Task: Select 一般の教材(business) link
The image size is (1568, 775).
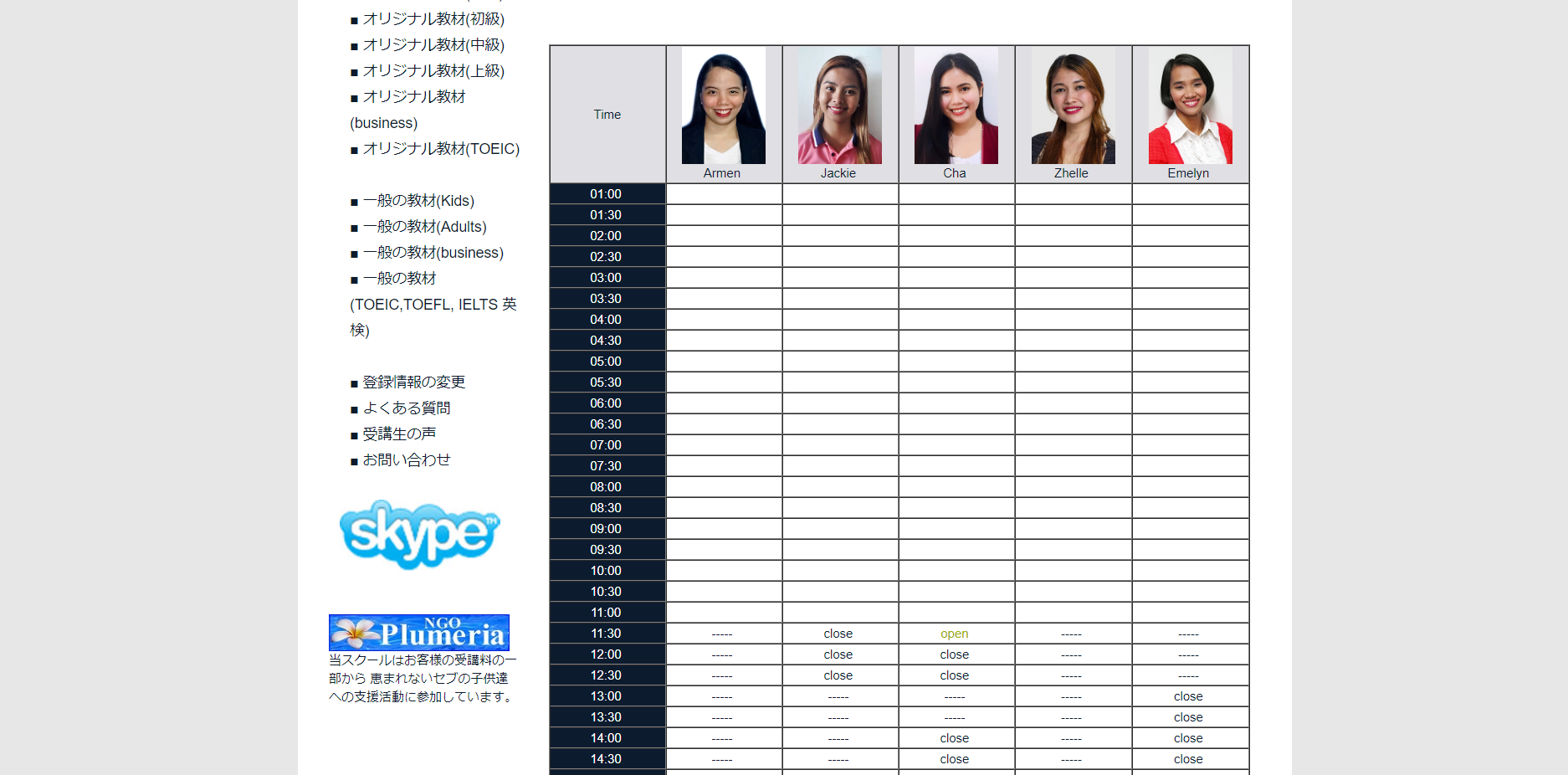Action: (433, 252)
